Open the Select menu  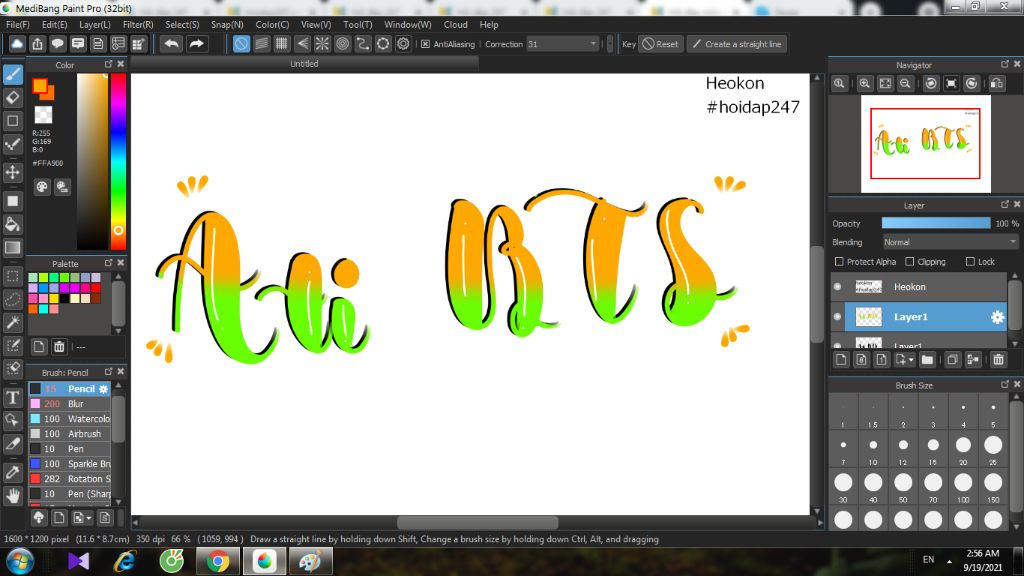point(182,25)
